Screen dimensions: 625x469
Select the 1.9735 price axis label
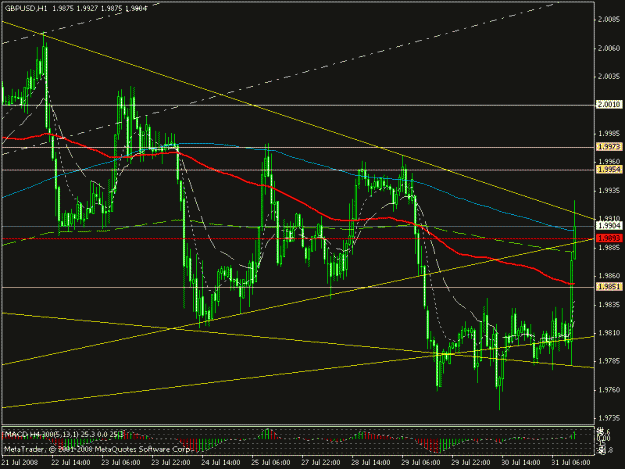609,418
